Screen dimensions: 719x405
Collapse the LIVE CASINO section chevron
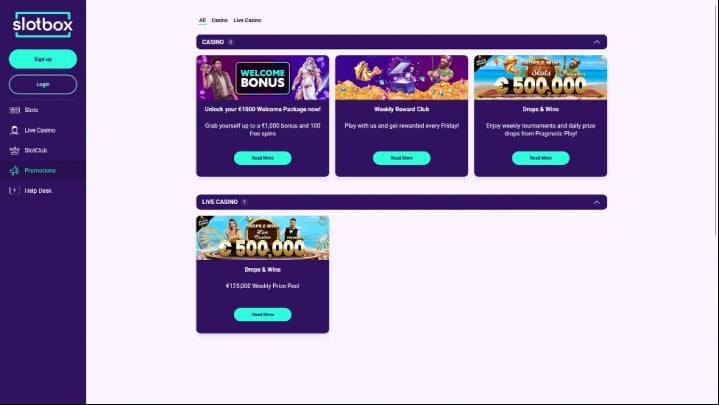[x=597, y=202]
